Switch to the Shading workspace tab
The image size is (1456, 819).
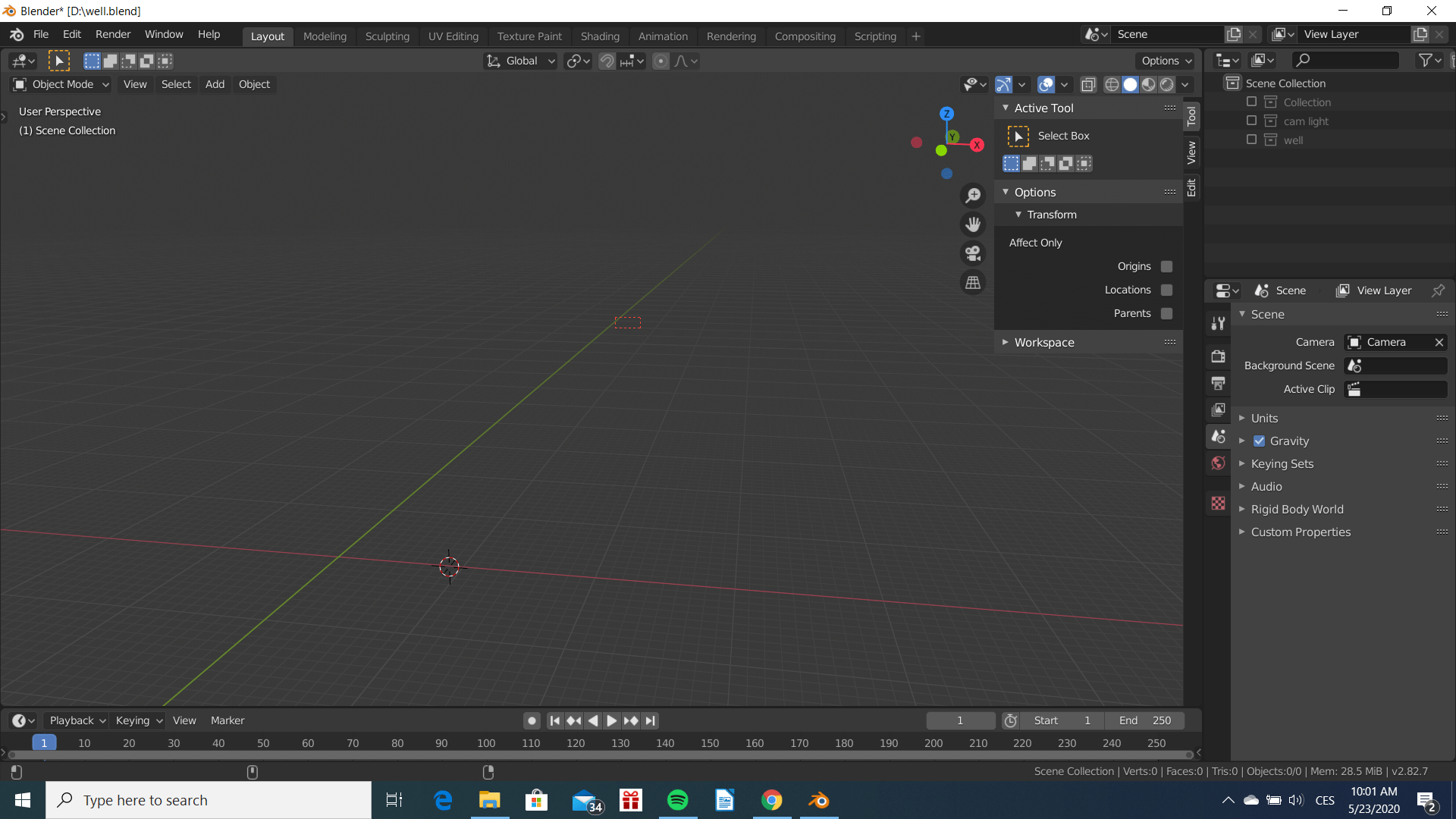point(600,36)
